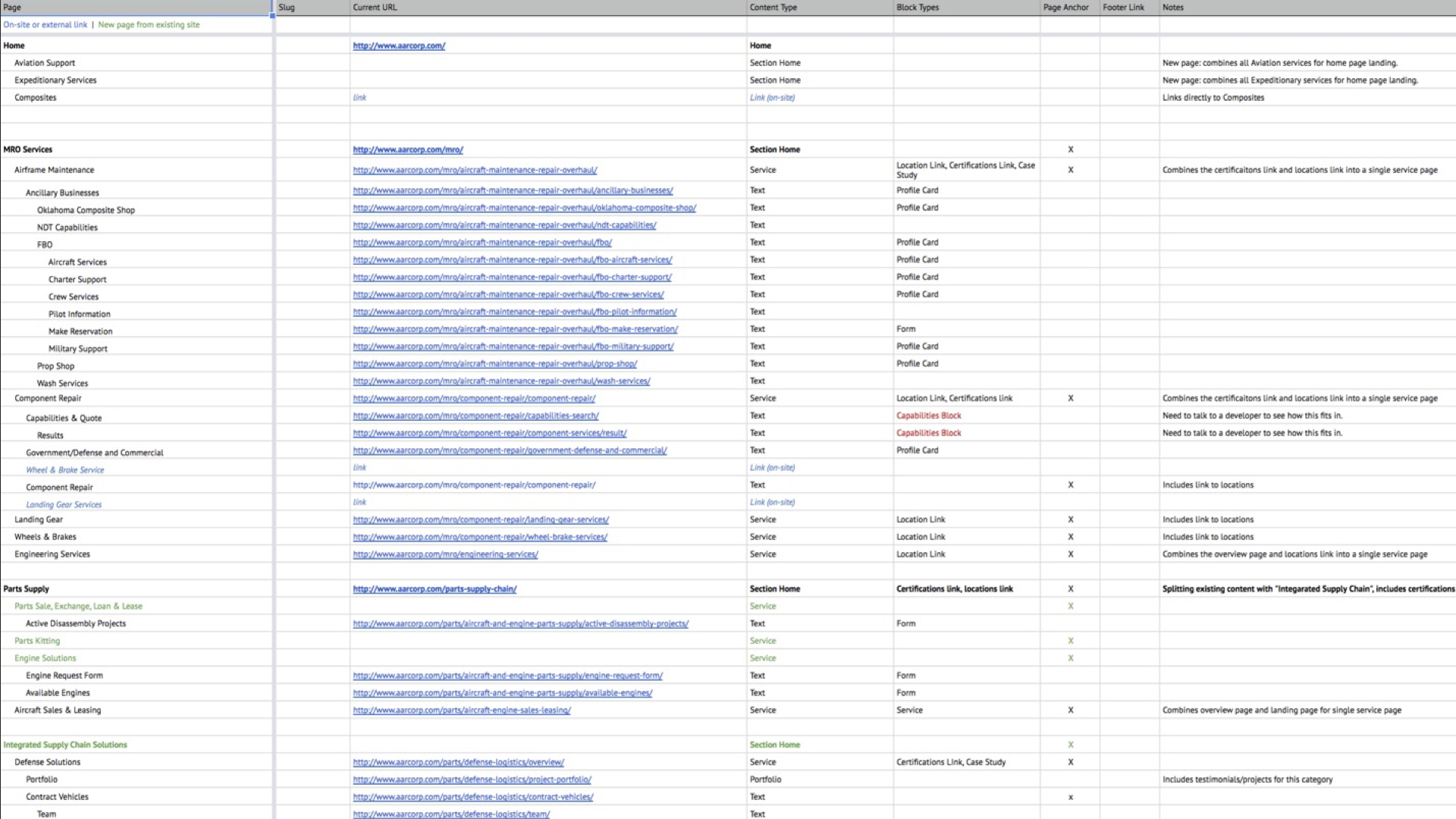Viewport: 1456px width, 819px height.
Task: Select the 'New page from existing site' legend text
Action: point(147,24)
